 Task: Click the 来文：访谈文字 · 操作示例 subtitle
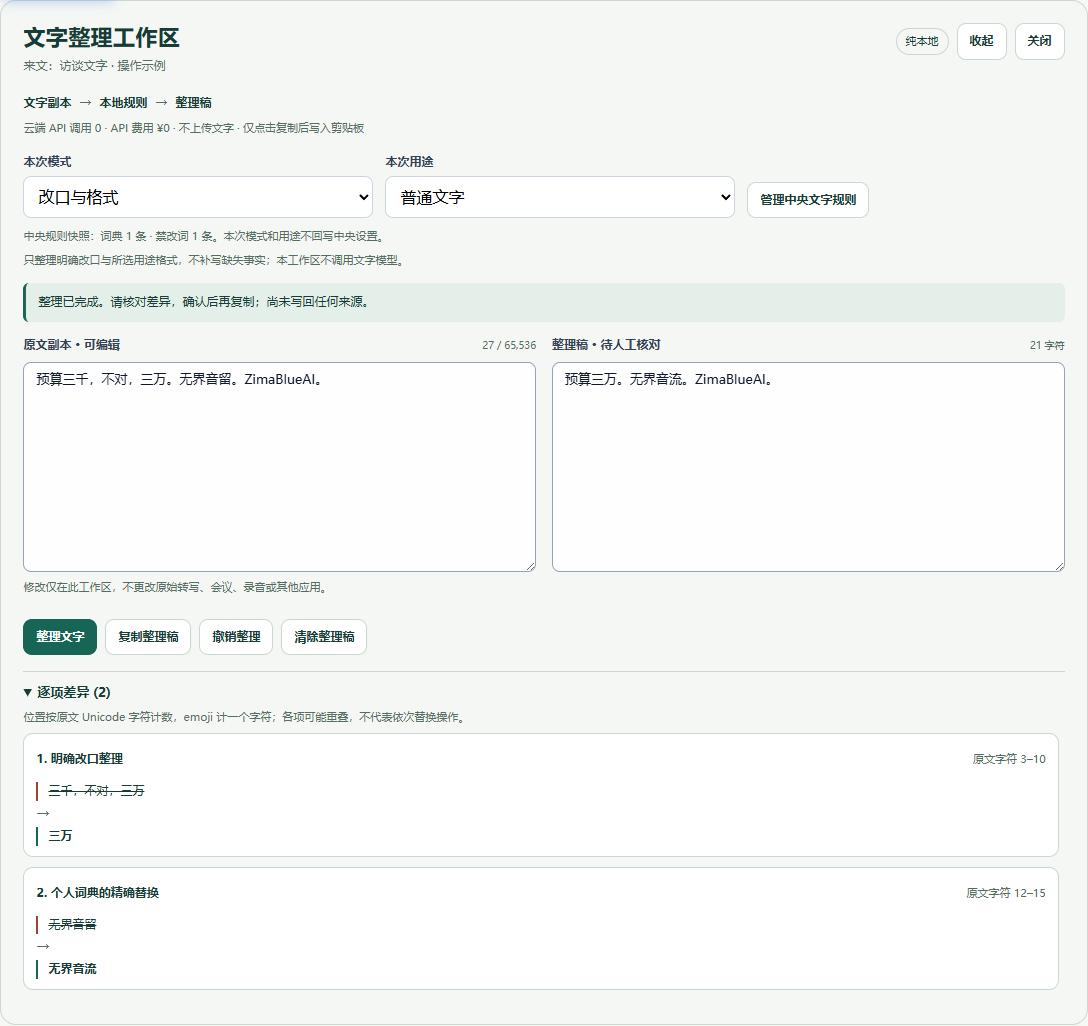tap(94, 66)
